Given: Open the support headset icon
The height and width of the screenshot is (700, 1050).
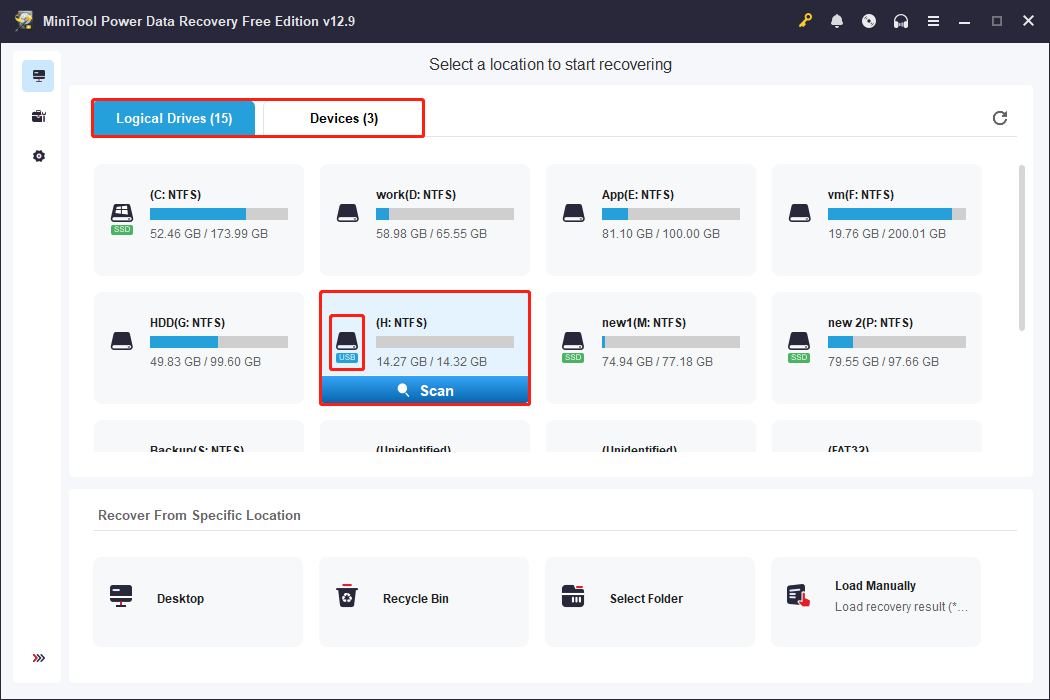Looking at the screenshot, I should (x=901, y=21).
